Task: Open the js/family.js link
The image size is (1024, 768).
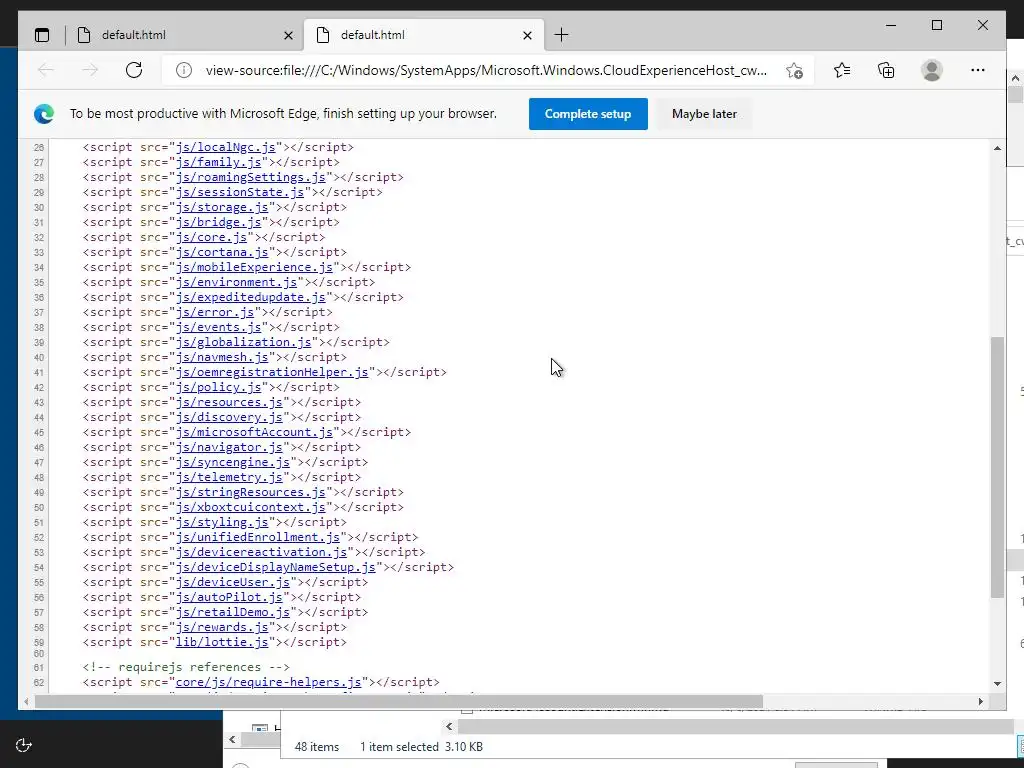Action: 218,162
